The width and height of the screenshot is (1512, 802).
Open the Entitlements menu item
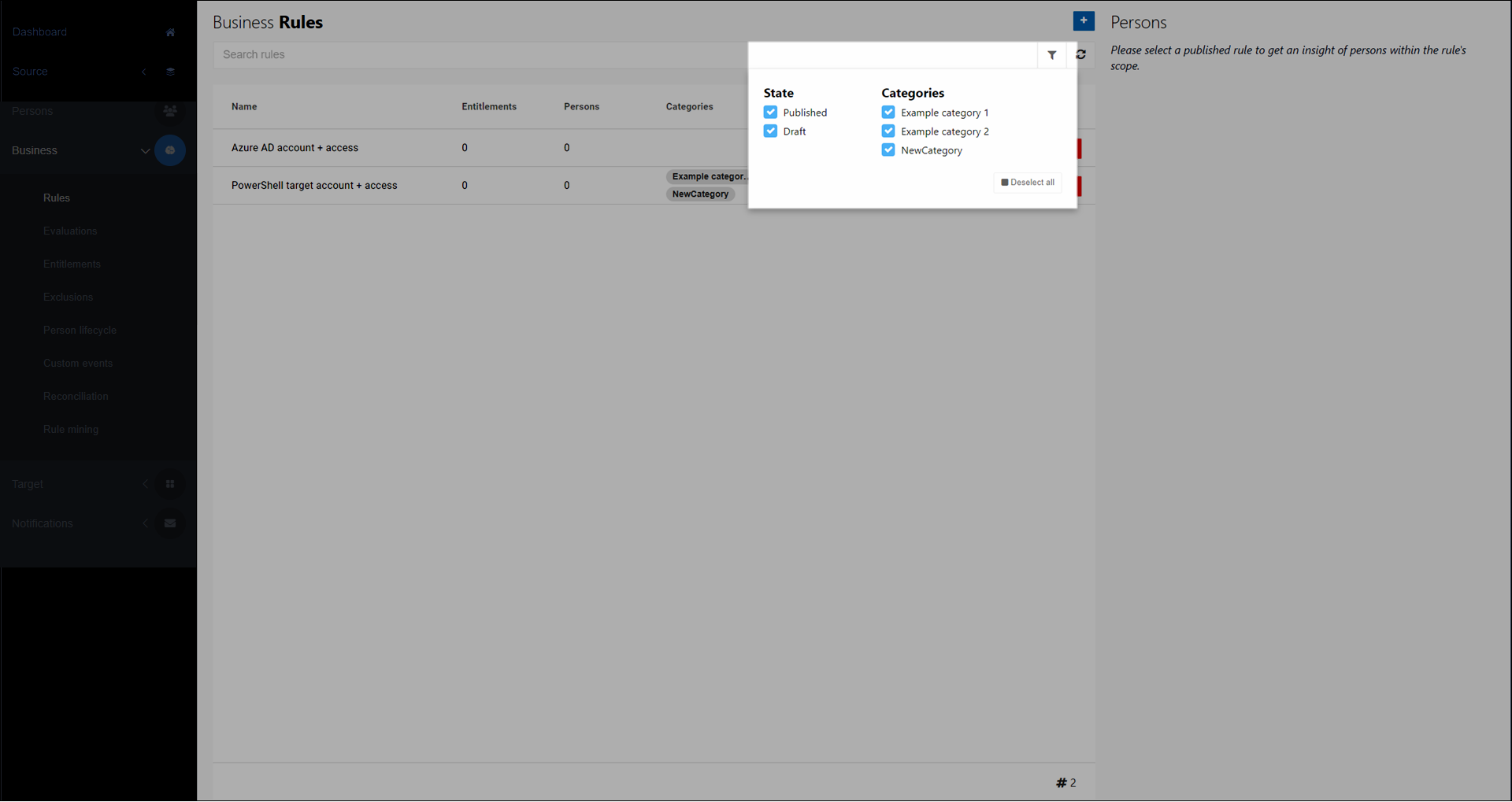[72, 264]
